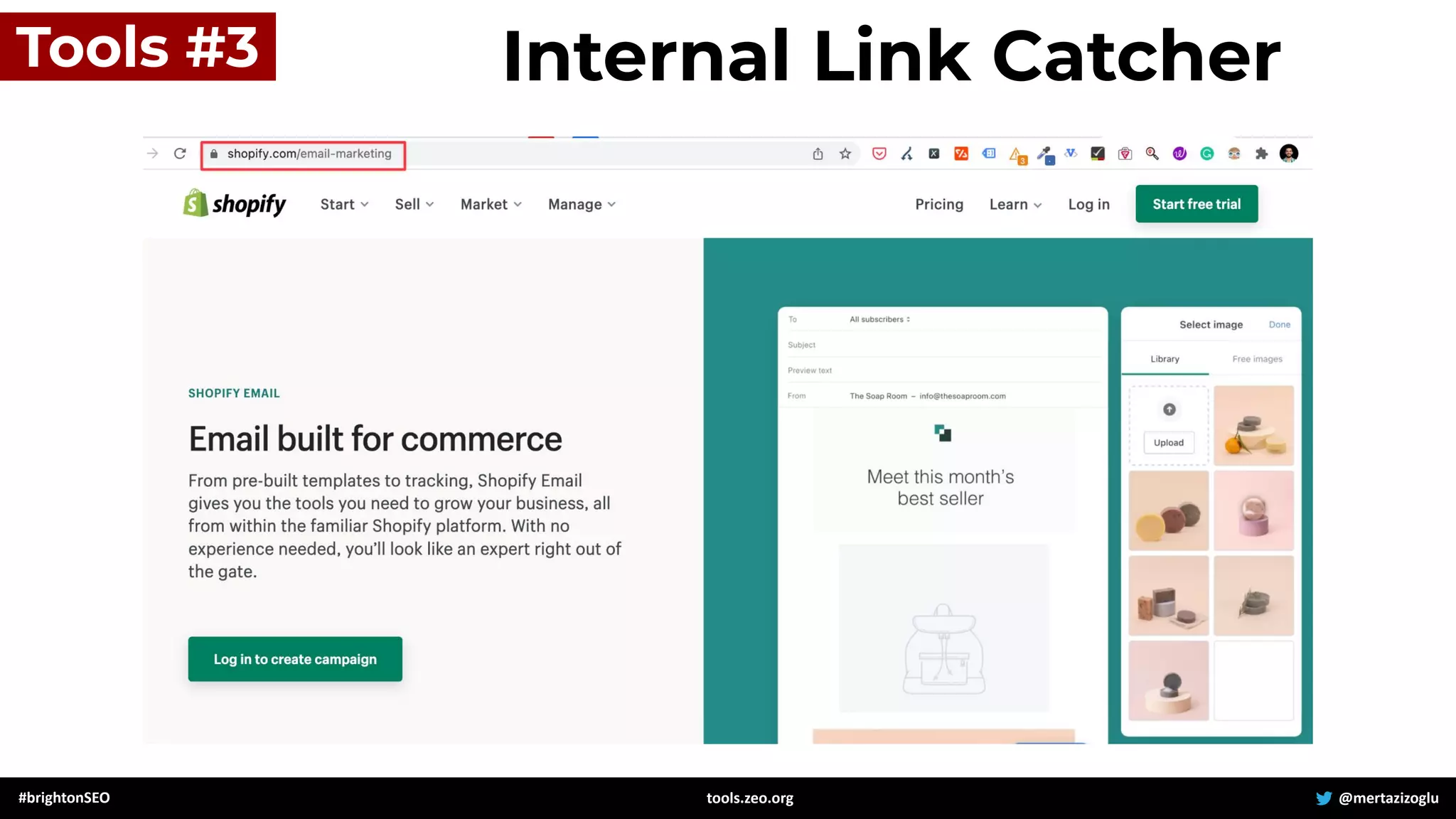This screenshot has width=1456, height=819.
Task: Click the blue V code brackets extension
Action: (x=1071, y=153)
